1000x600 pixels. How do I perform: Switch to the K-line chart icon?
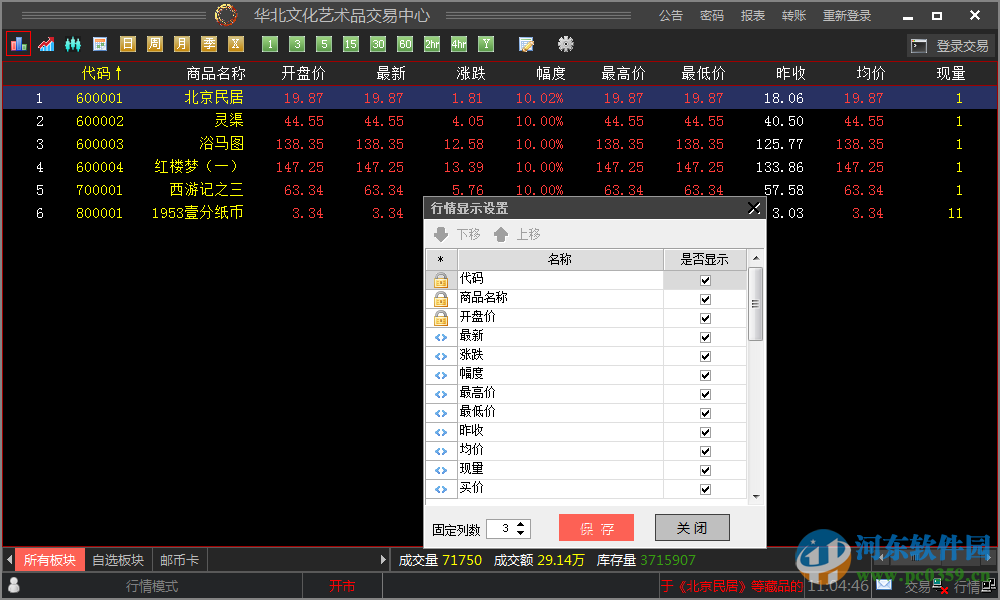click(x=72, y=44)
